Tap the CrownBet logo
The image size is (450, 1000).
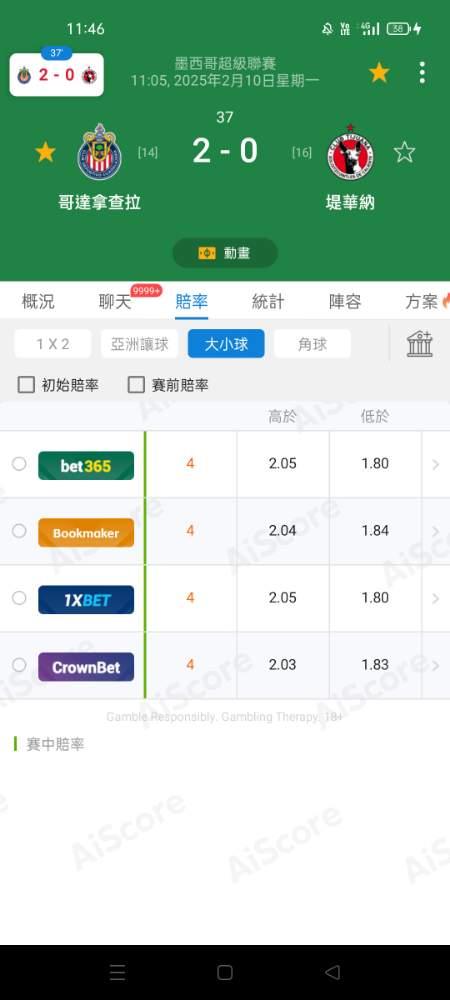86,666
